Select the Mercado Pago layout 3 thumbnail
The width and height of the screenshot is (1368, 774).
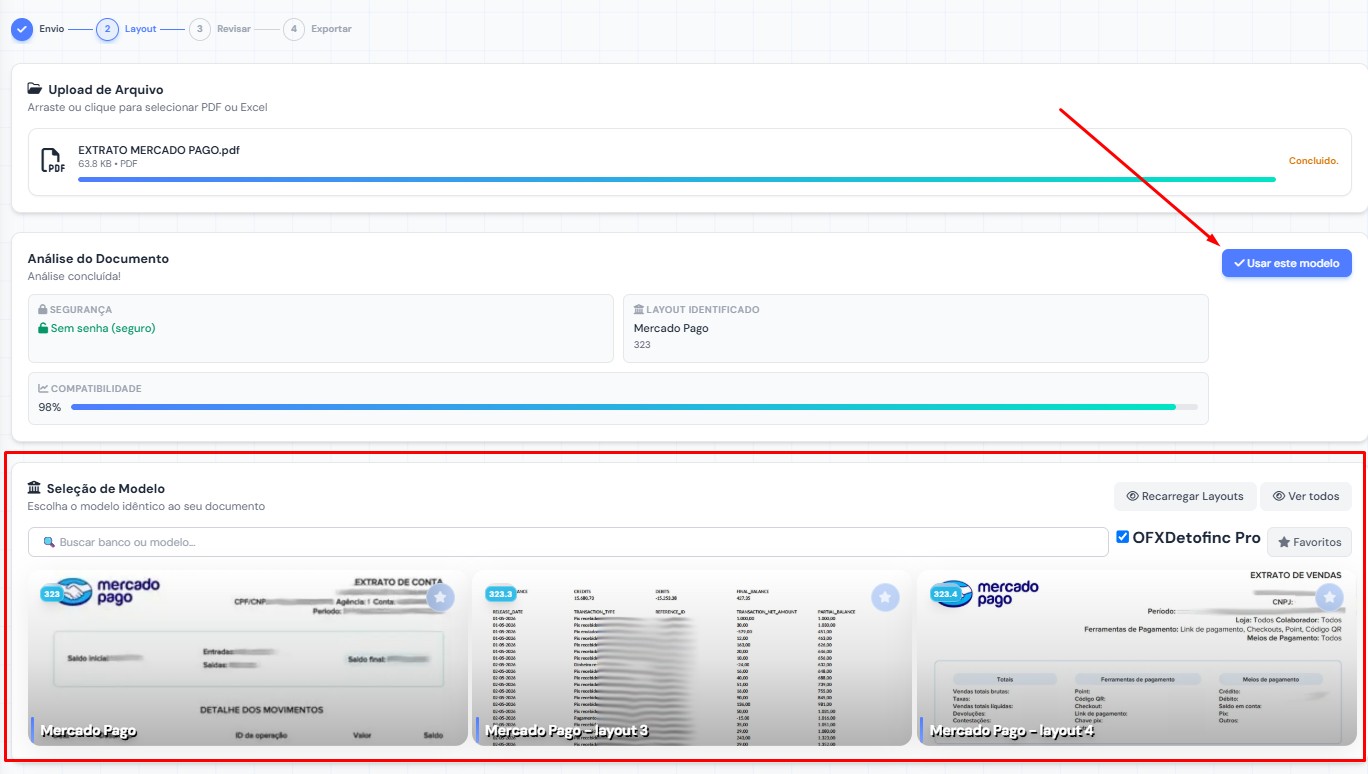click(x=691, y=658)
